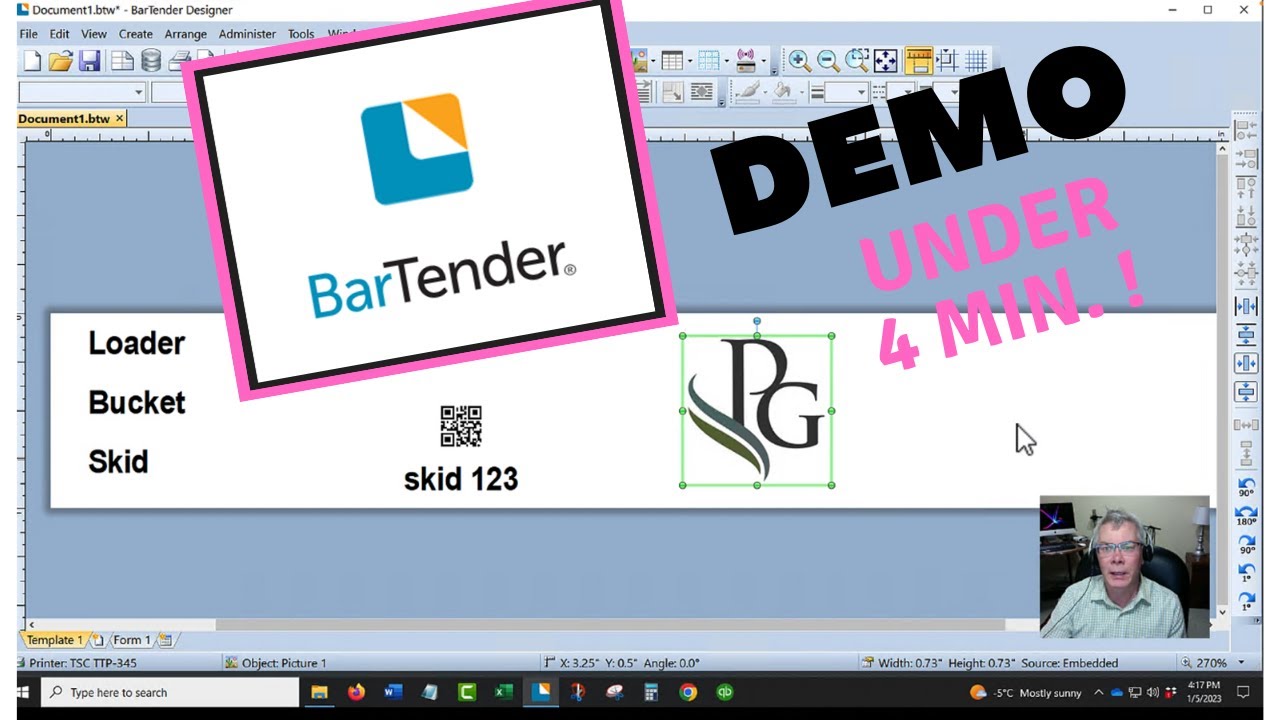Viewport: 1280px width, 720px height.
Task: Open the File menu
Action: (28, 34)
